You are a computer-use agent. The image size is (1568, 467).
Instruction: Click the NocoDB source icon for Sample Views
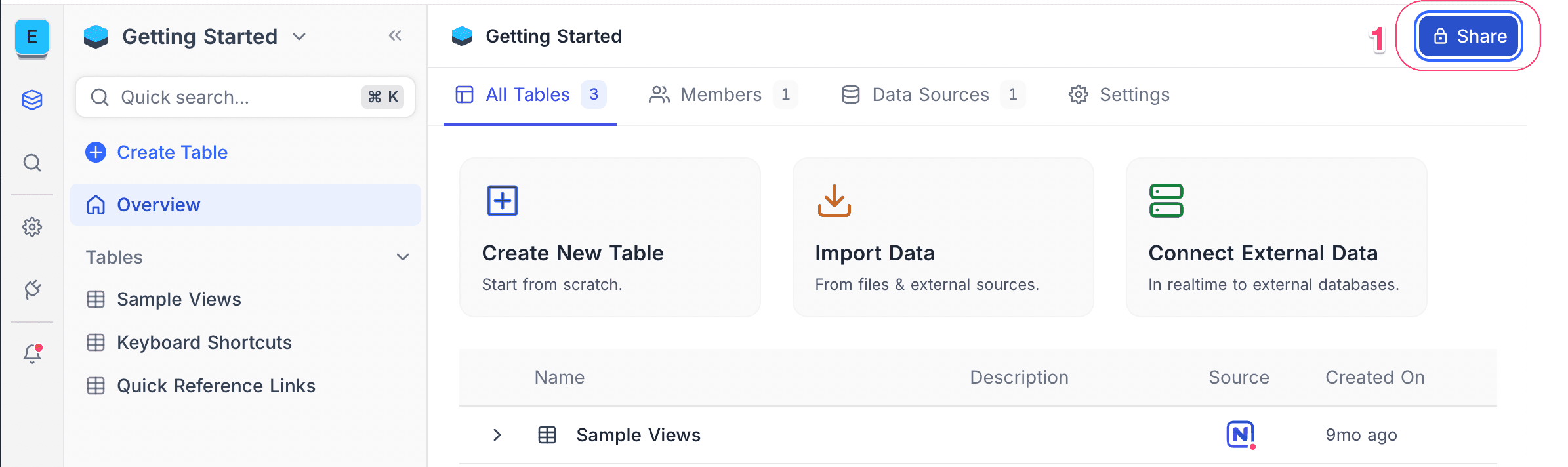[x=1240, y=435]
